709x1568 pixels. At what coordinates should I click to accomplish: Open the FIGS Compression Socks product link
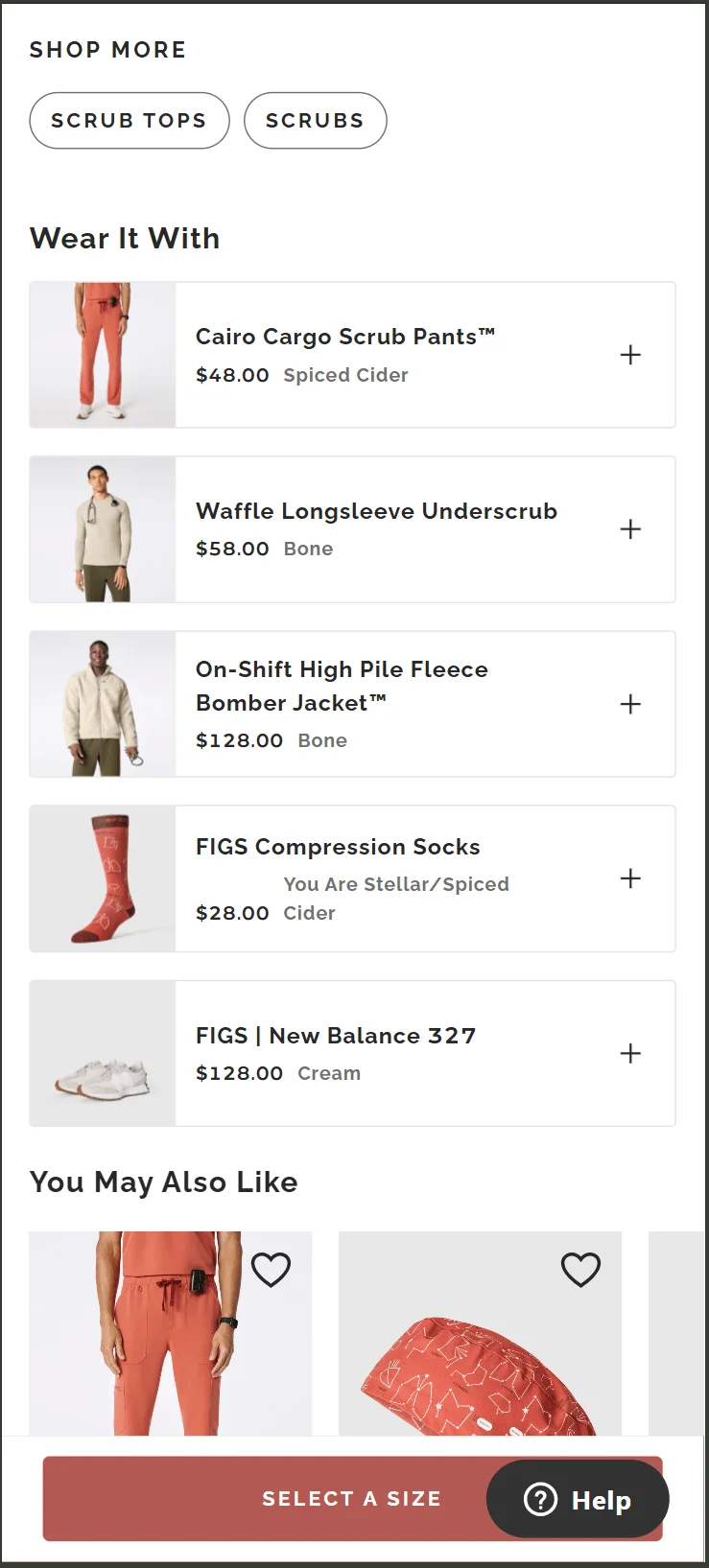coord(338,847)
